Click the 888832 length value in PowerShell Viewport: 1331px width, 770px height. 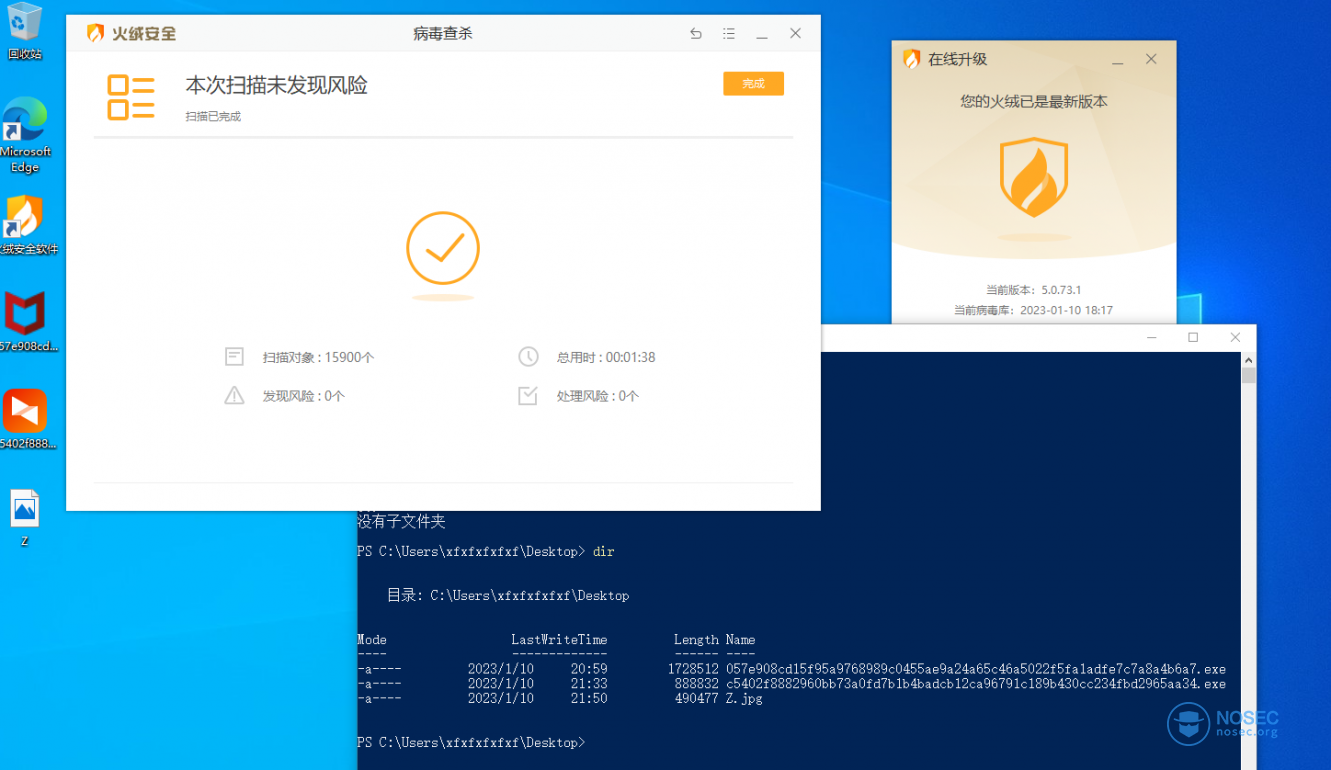[697, 684]
